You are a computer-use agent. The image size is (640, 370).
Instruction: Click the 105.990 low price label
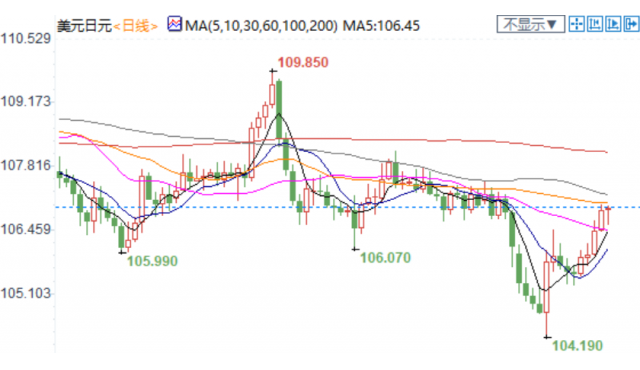(x=152, y=261)
